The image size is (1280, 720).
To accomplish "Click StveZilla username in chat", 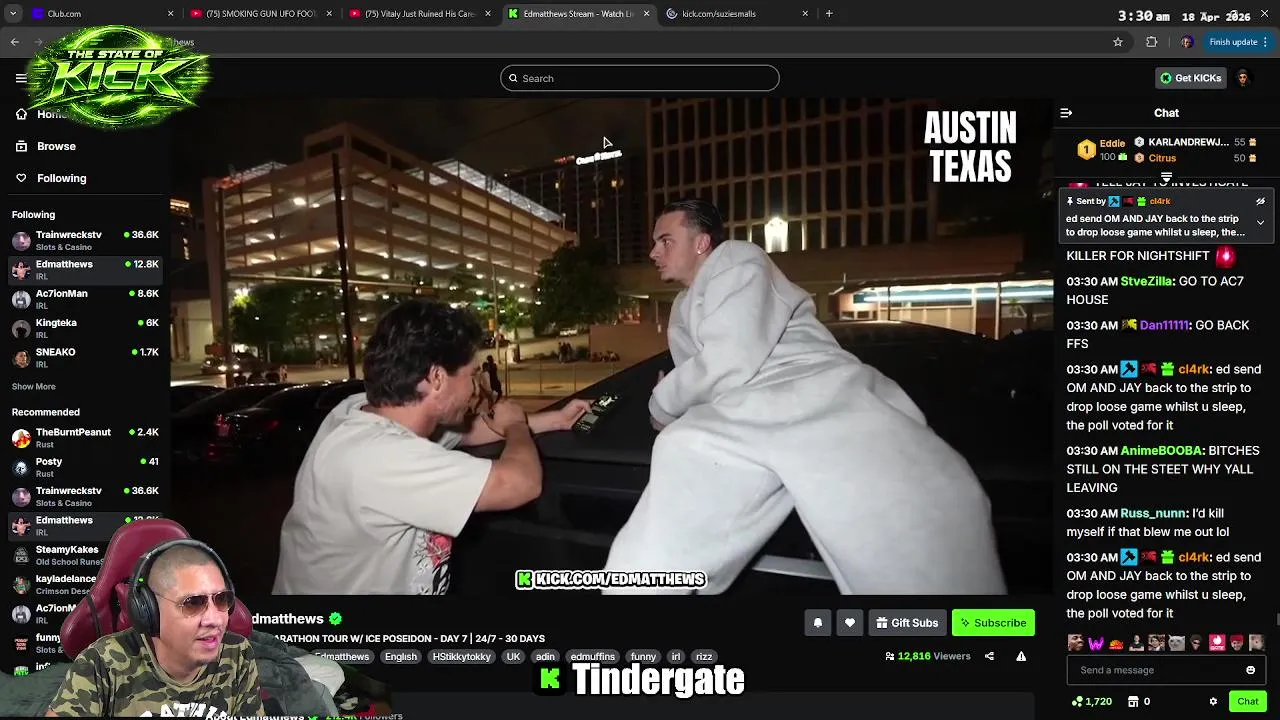I will [x=1146, y=281].
